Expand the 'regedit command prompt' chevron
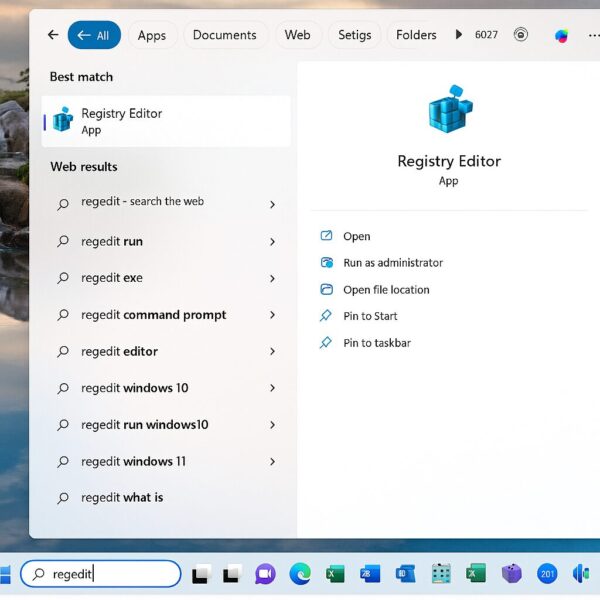 click(x=272, y=315)
